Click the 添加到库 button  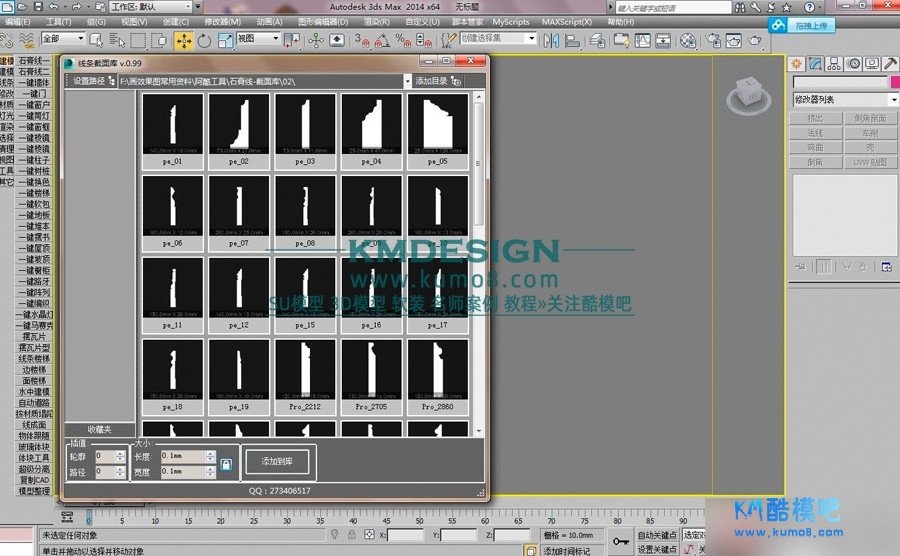pyautogui.click(x=277, y=461)
